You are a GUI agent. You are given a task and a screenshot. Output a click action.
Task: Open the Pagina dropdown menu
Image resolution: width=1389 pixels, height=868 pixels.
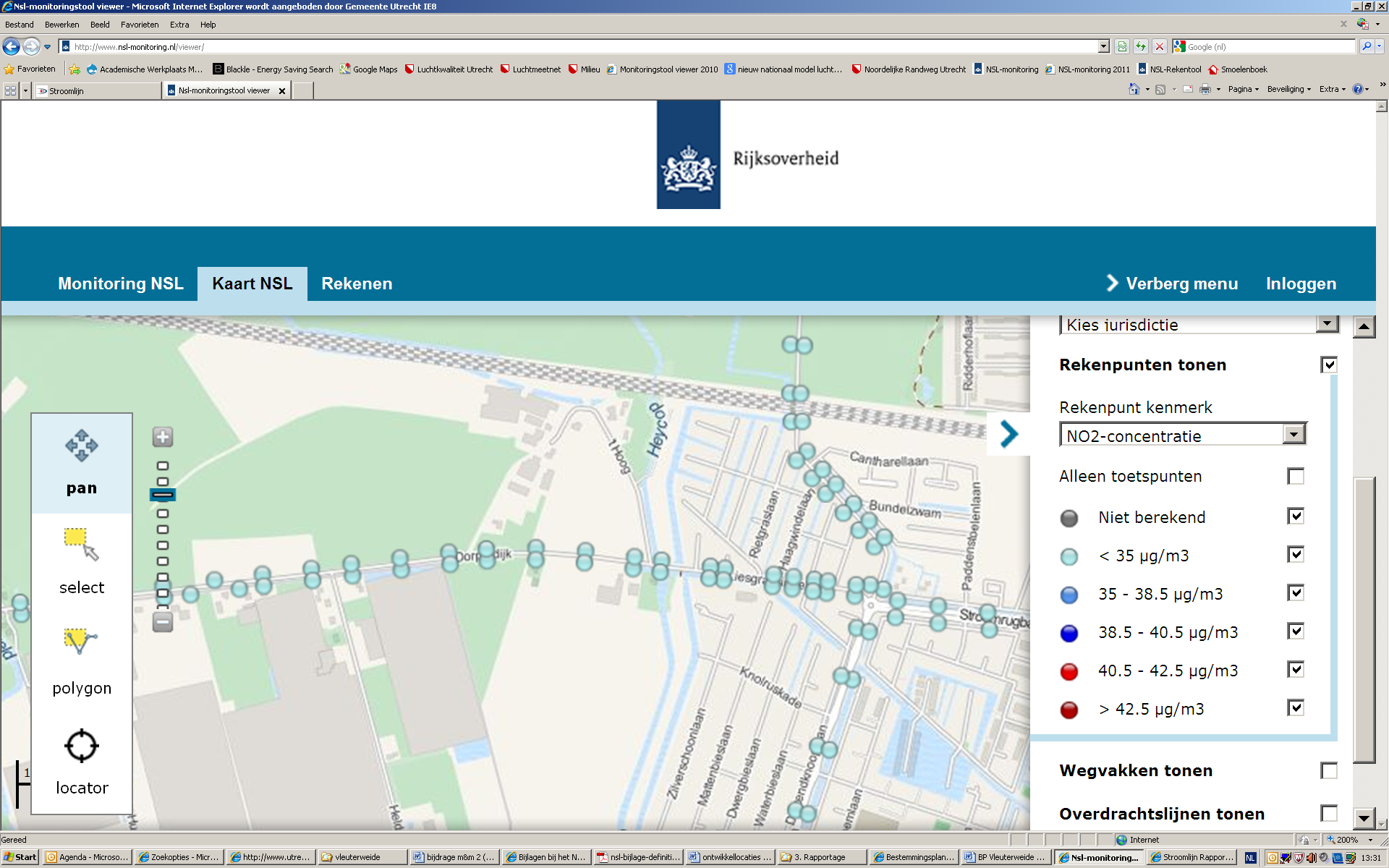pyautogui.click(x=1244, y=90)
